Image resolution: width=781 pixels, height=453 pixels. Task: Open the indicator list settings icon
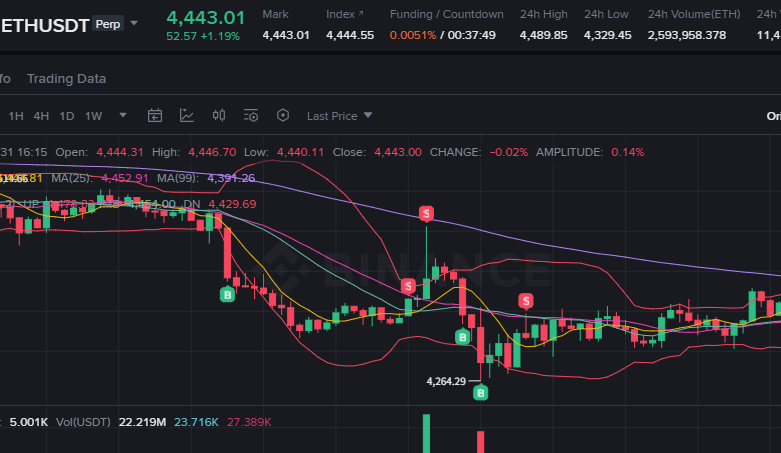tap(251, 116)
